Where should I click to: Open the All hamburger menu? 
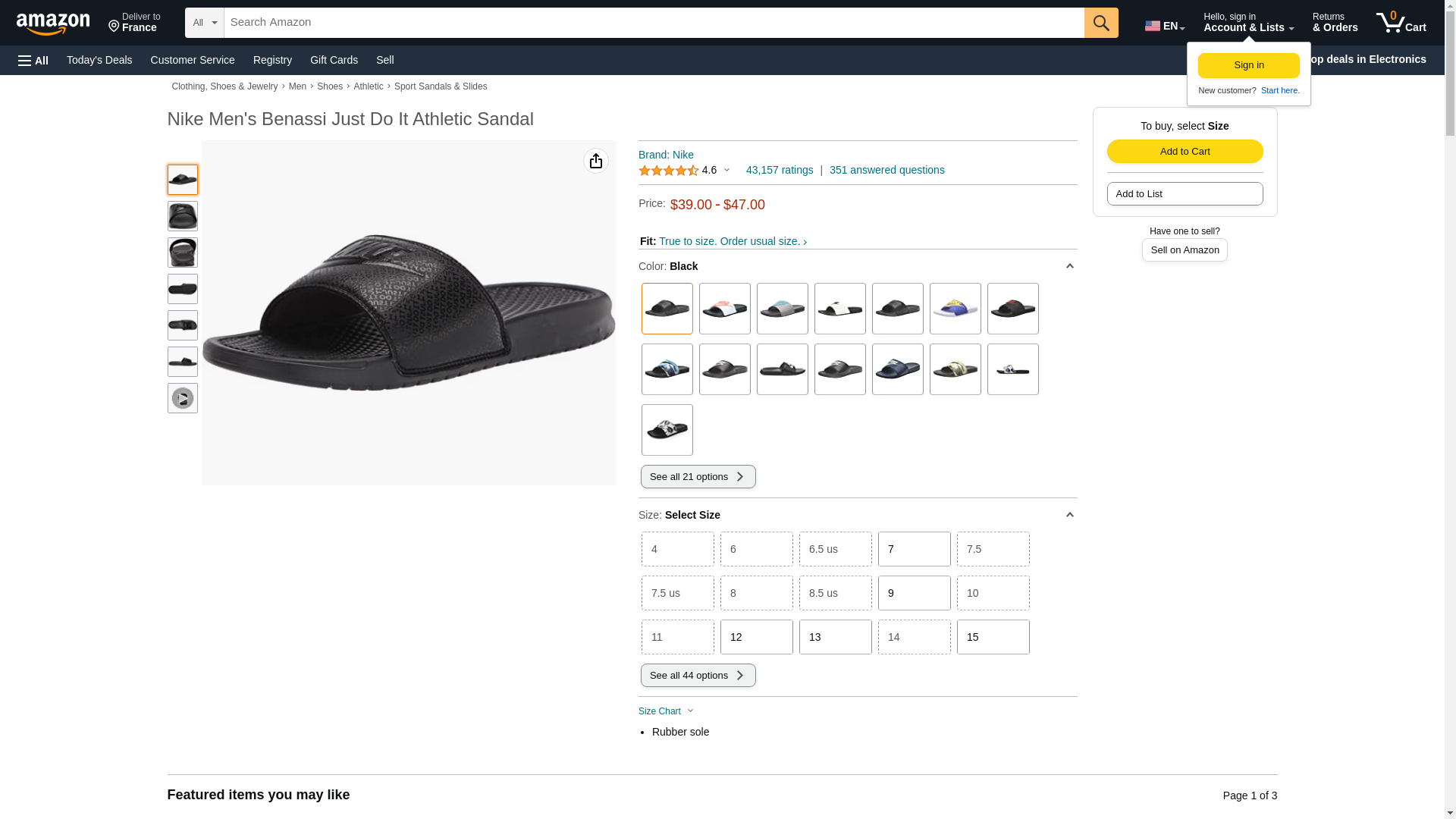pos(33,60)
